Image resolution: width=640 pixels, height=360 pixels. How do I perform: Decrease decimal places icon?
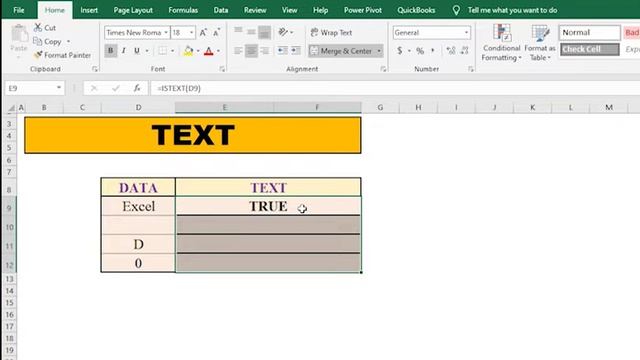(x=464, y=51)
